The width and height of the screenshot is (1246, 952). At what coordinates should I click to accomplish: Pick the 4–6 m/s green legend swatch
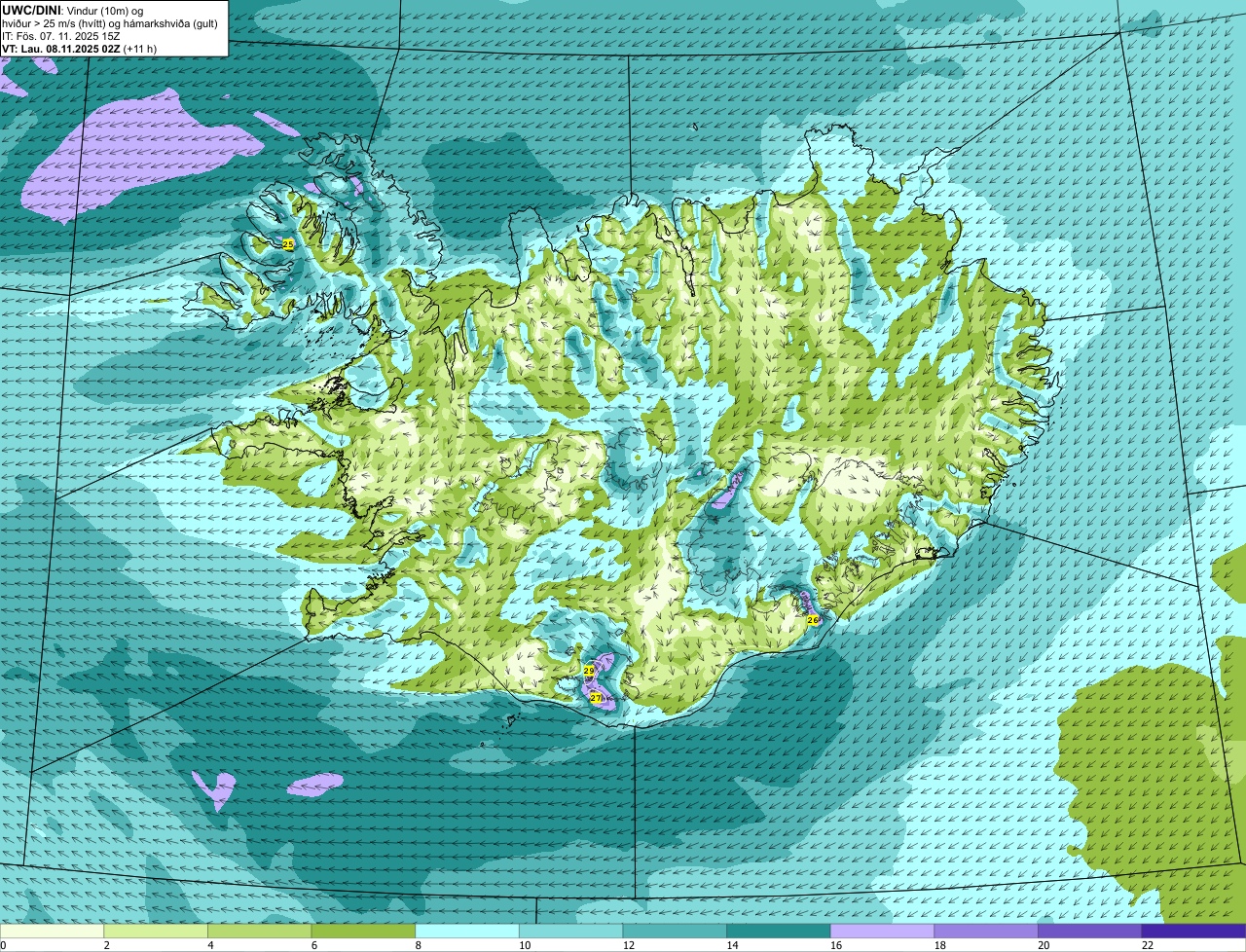click(x=259, y=931)
